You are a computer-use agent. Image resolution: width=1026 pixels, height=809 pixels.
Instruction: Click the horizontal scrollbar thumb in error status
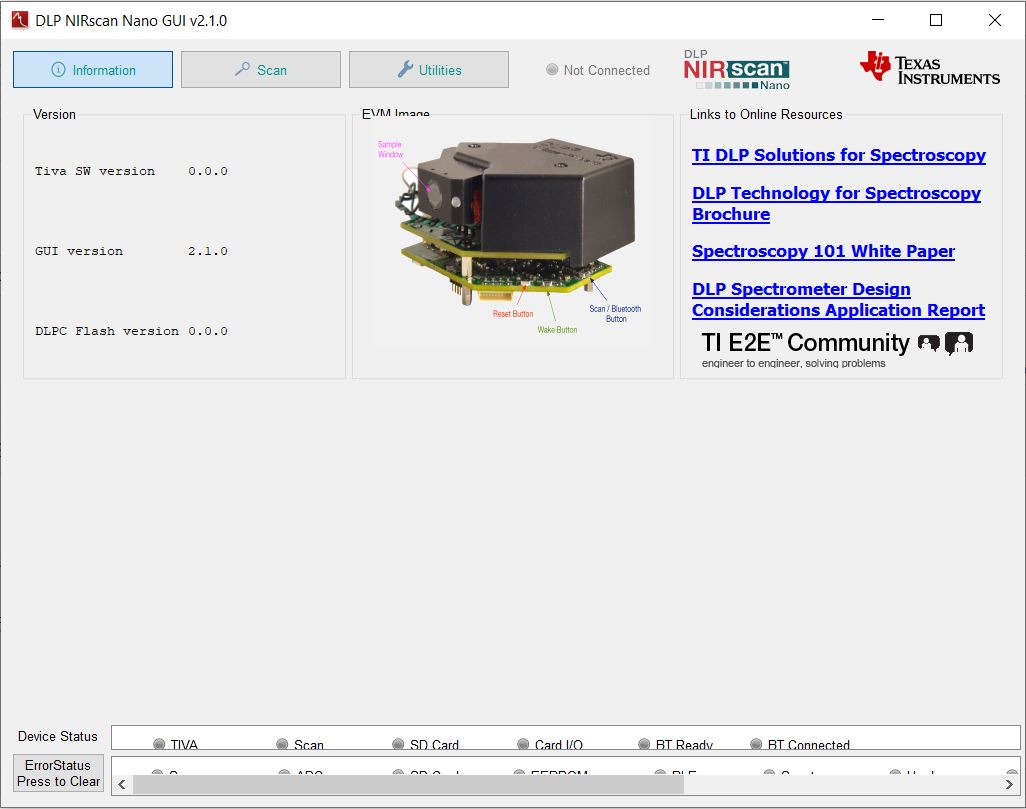pos(408,784)
